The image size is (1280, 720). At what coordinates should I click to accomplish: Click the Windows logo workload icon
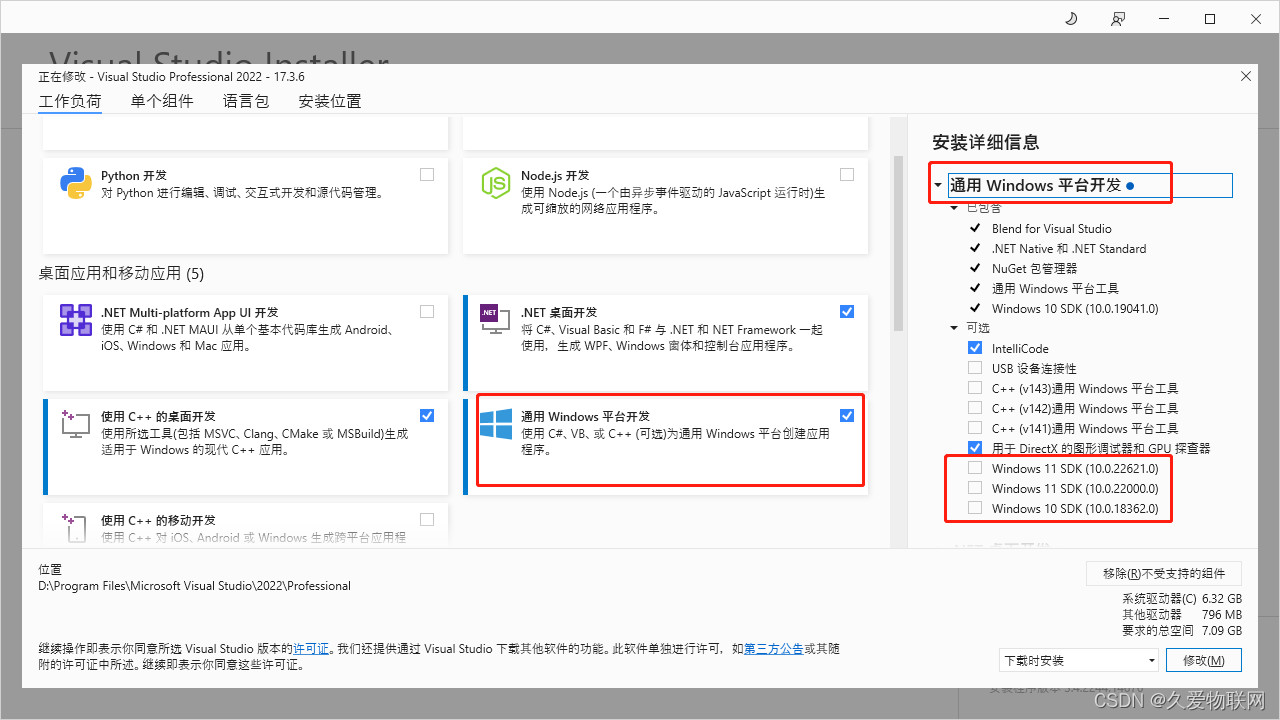[x=496, y=424]
